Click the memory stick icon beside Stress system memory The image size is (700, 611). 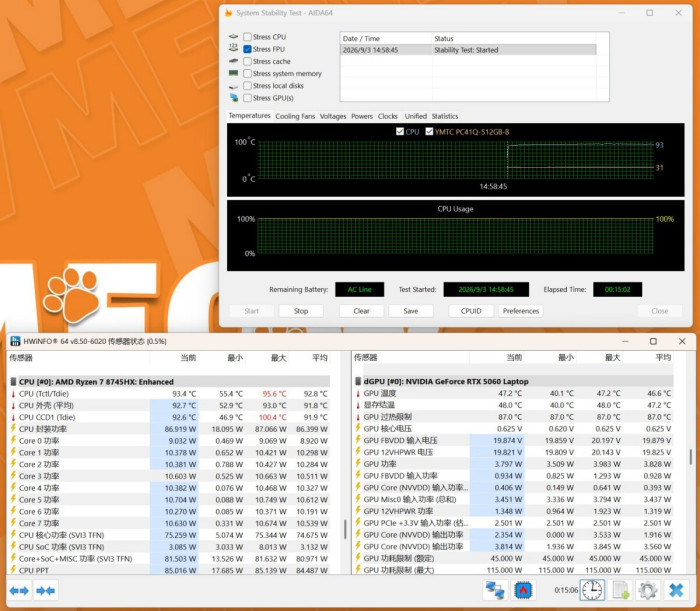(x=233, y=73)
